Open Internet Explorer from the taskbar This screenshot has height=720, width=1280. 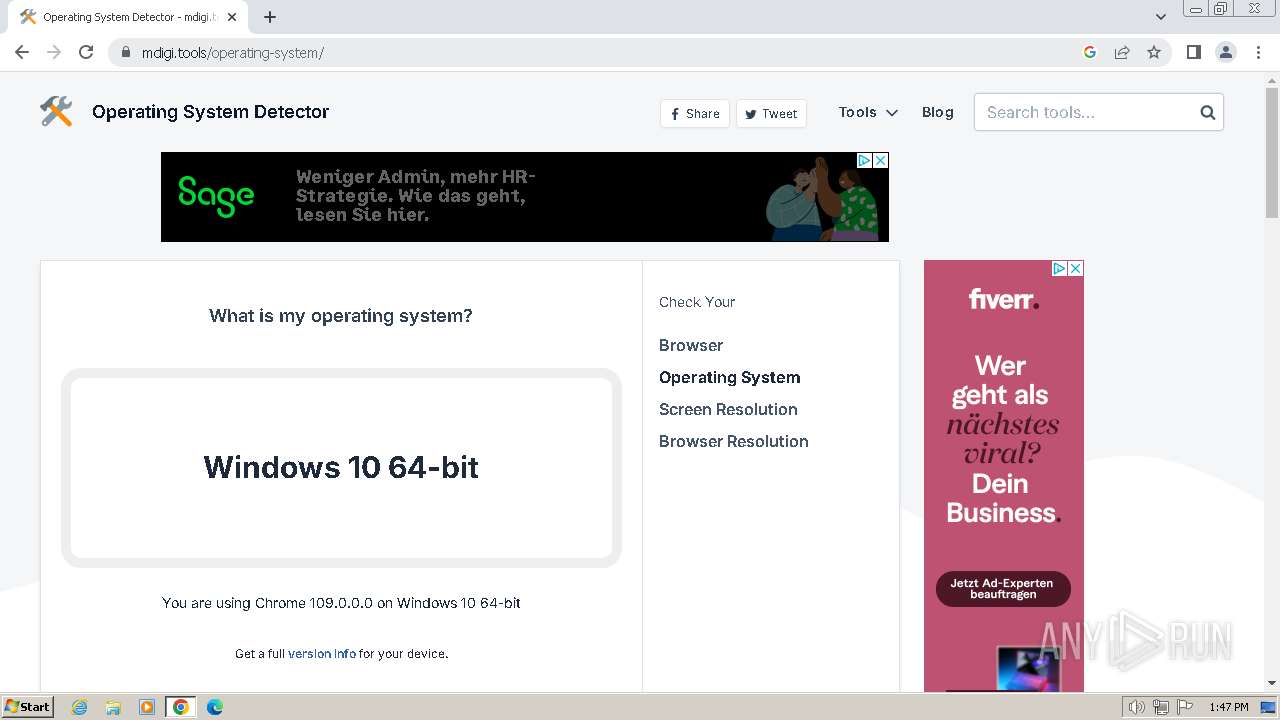coord(80,707)
